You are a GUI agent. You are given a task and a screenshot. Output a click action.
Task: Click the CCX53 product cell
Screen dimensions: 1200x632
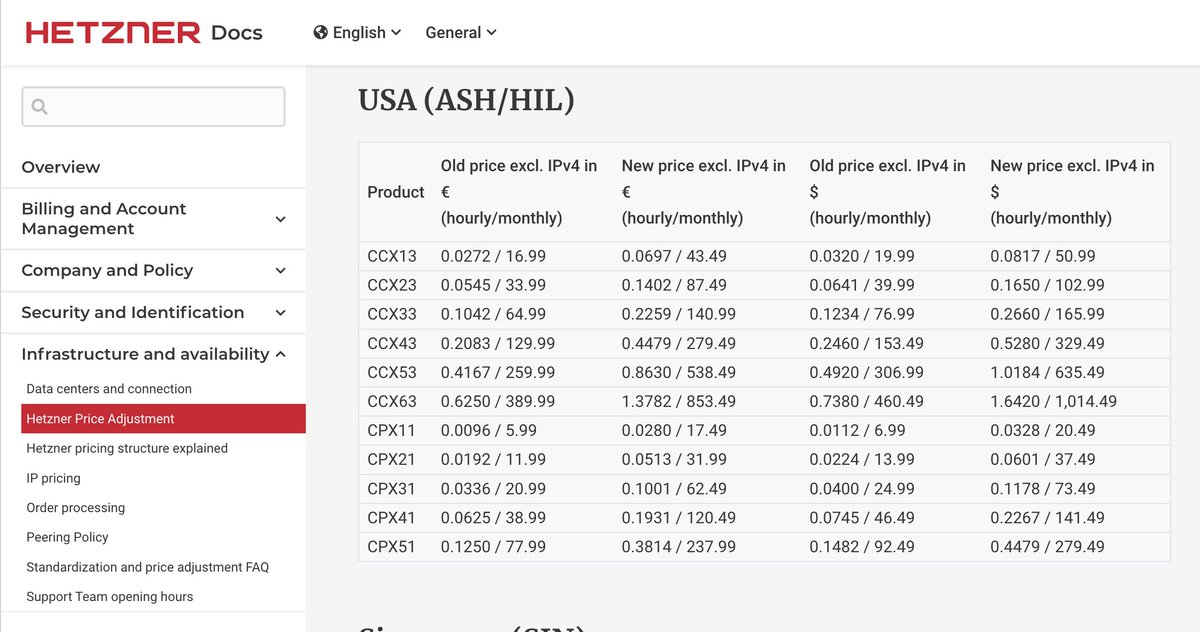[392, 372]
